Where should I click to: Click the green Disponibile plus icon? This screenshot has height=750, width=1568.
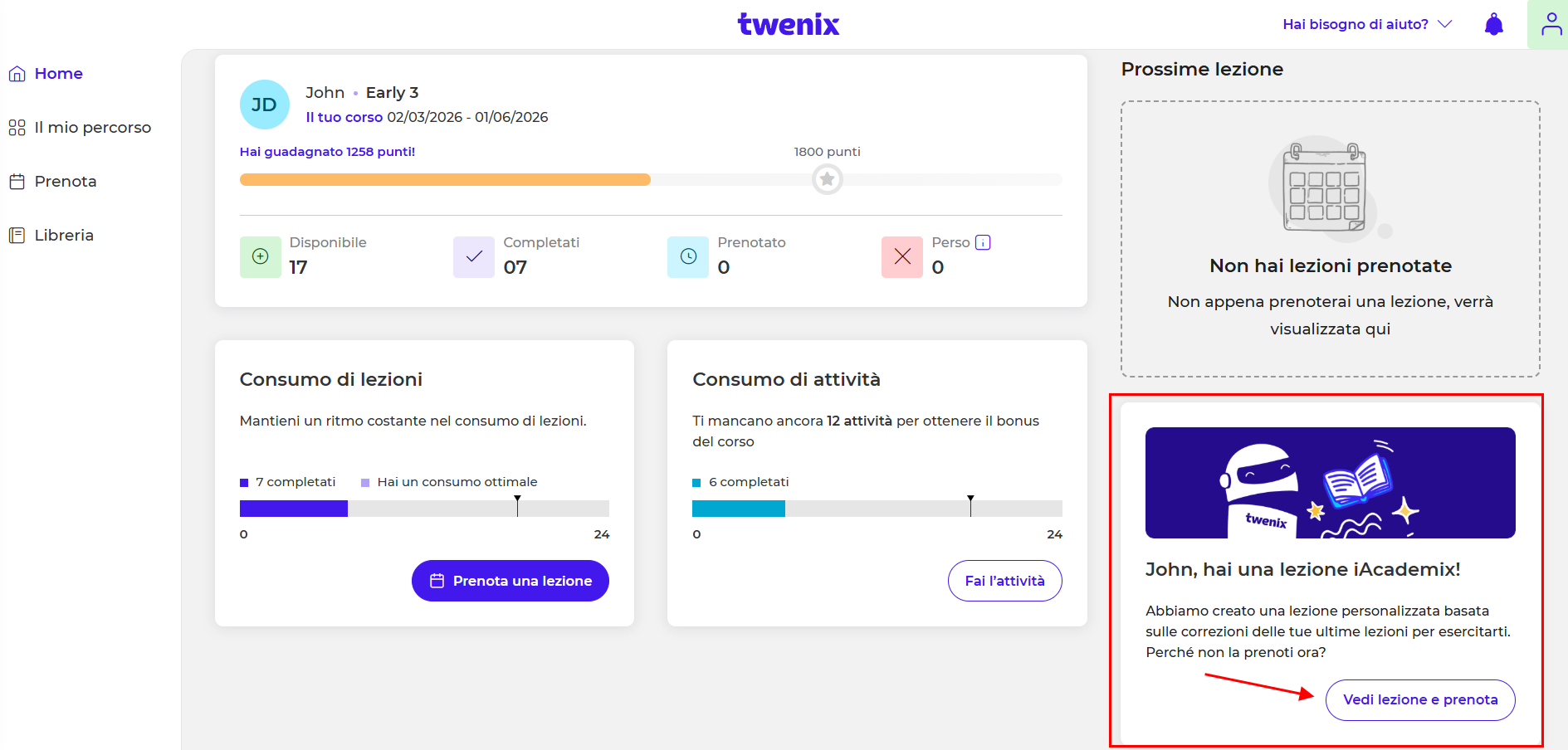[x=260, y=256]
